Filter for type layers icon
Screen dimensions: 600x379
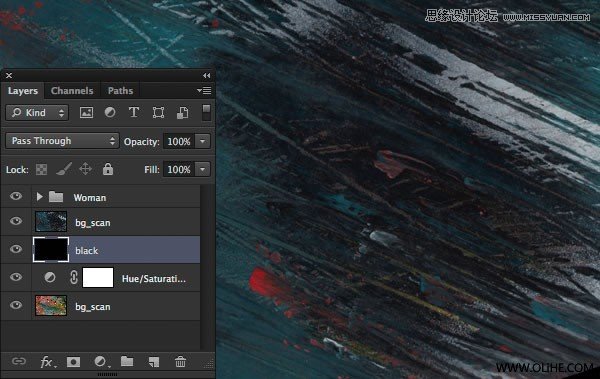click(134, 112)
